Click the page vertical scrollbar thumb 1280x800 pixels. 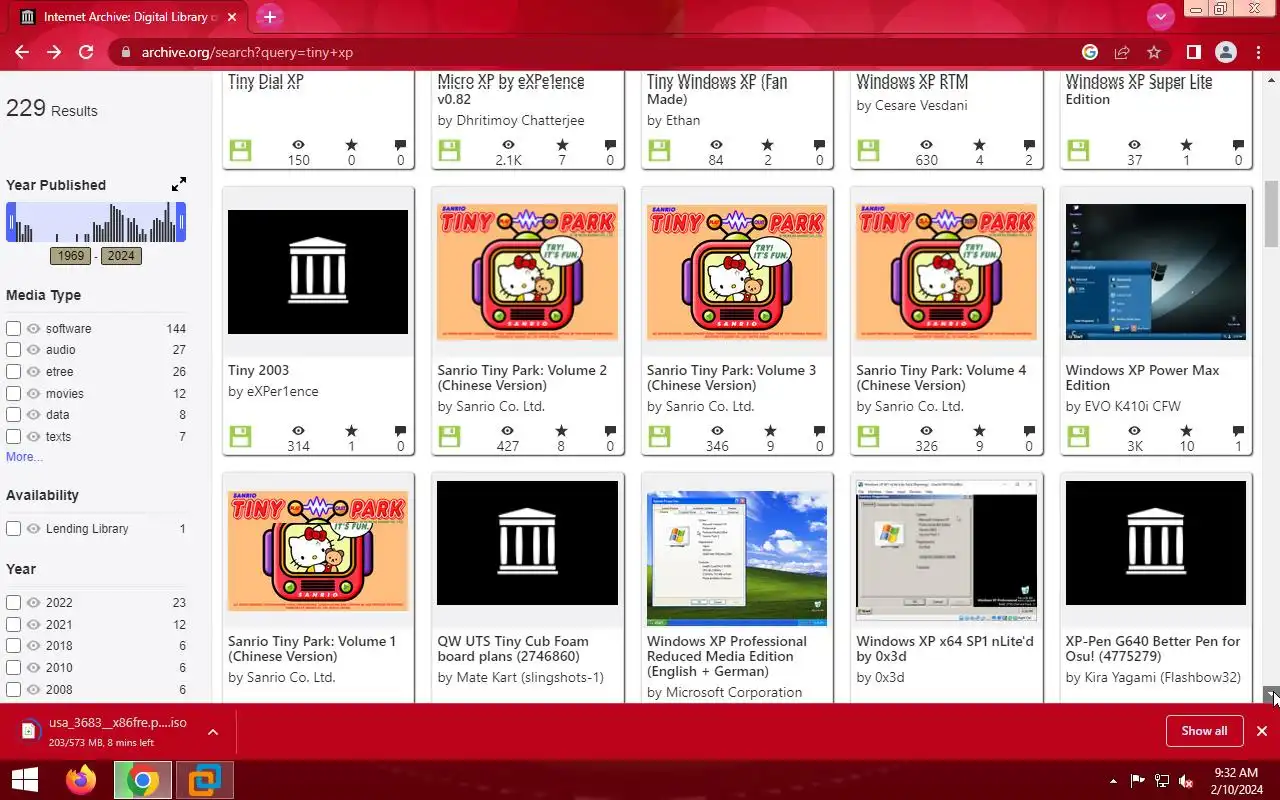point(1271,213)
